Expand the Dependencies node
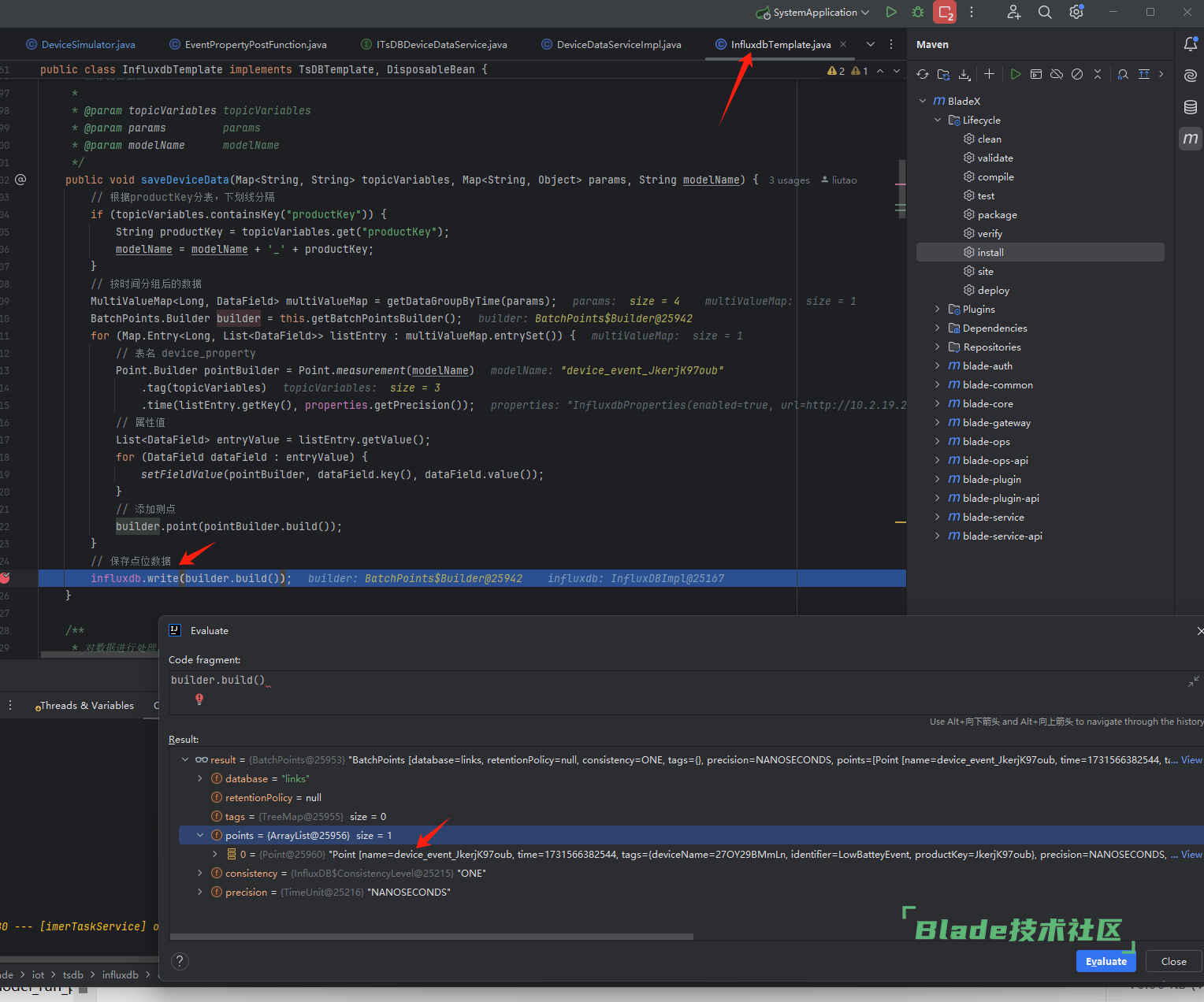 [938, 328]
